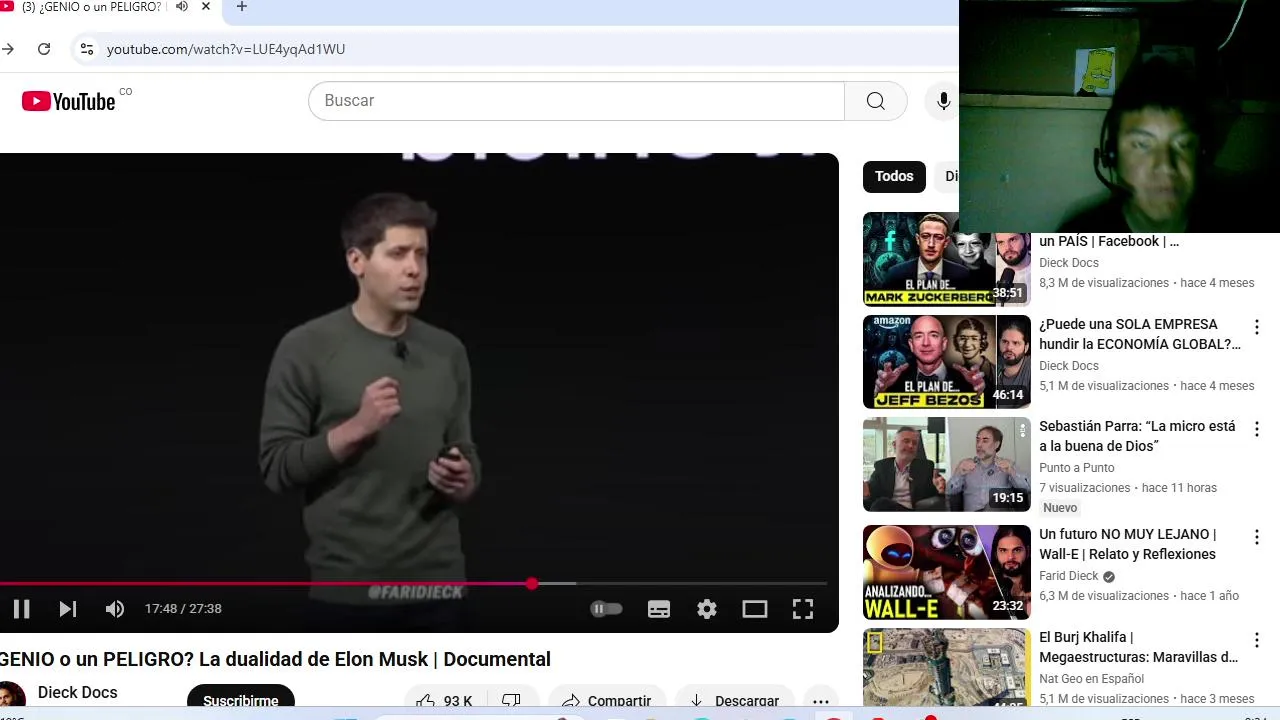Open Sebastián Parra interview thumbnail
The image size is (1280, 720).
(x=946, y=465)
